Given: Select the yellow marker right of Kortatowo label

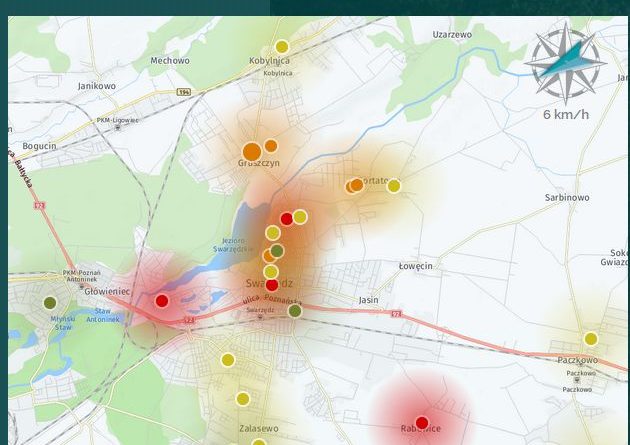Looking at the screenshot, I should click(394, 185).
